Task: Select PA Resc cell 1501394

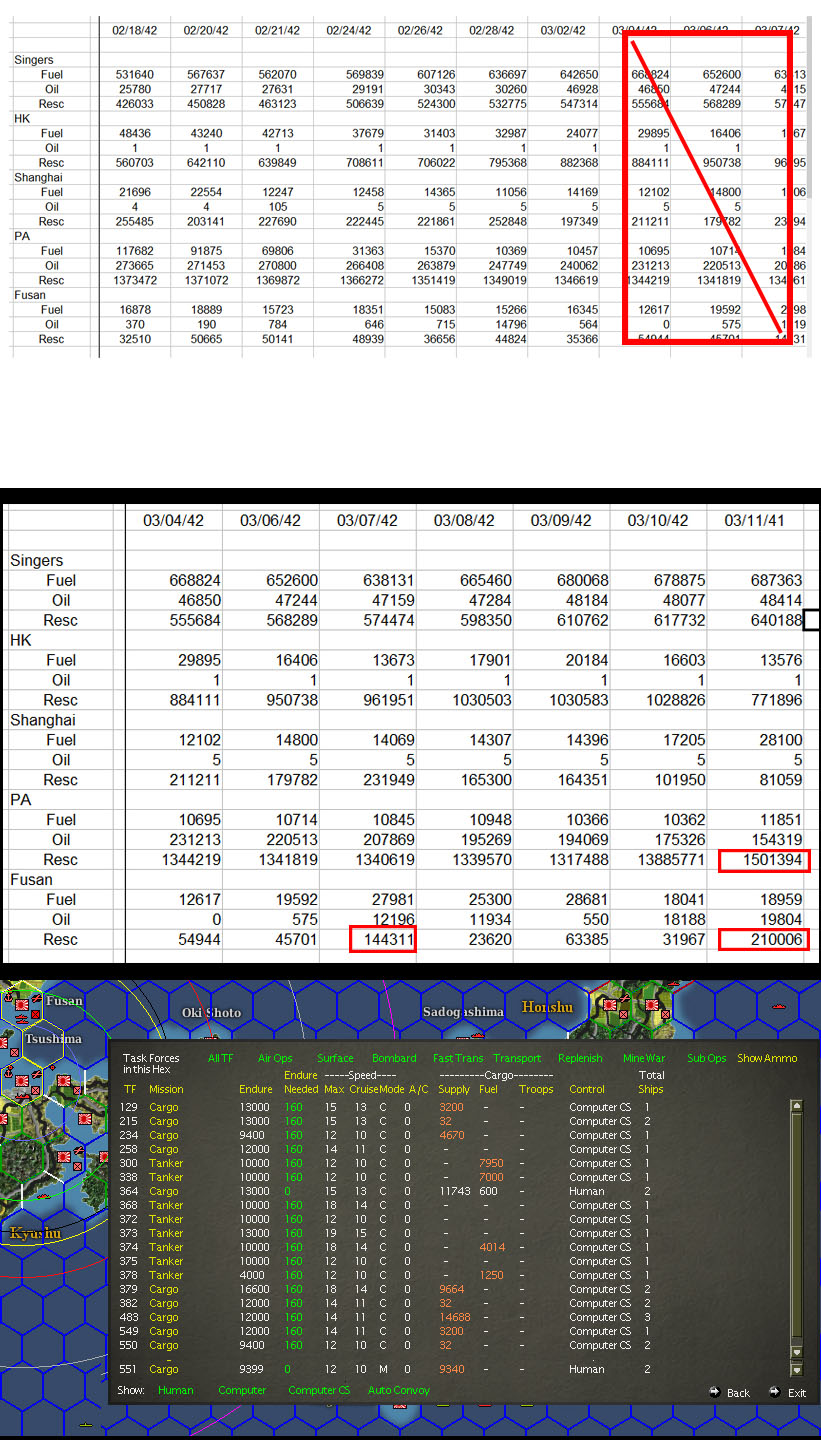Action: click(x=764, y=860)
